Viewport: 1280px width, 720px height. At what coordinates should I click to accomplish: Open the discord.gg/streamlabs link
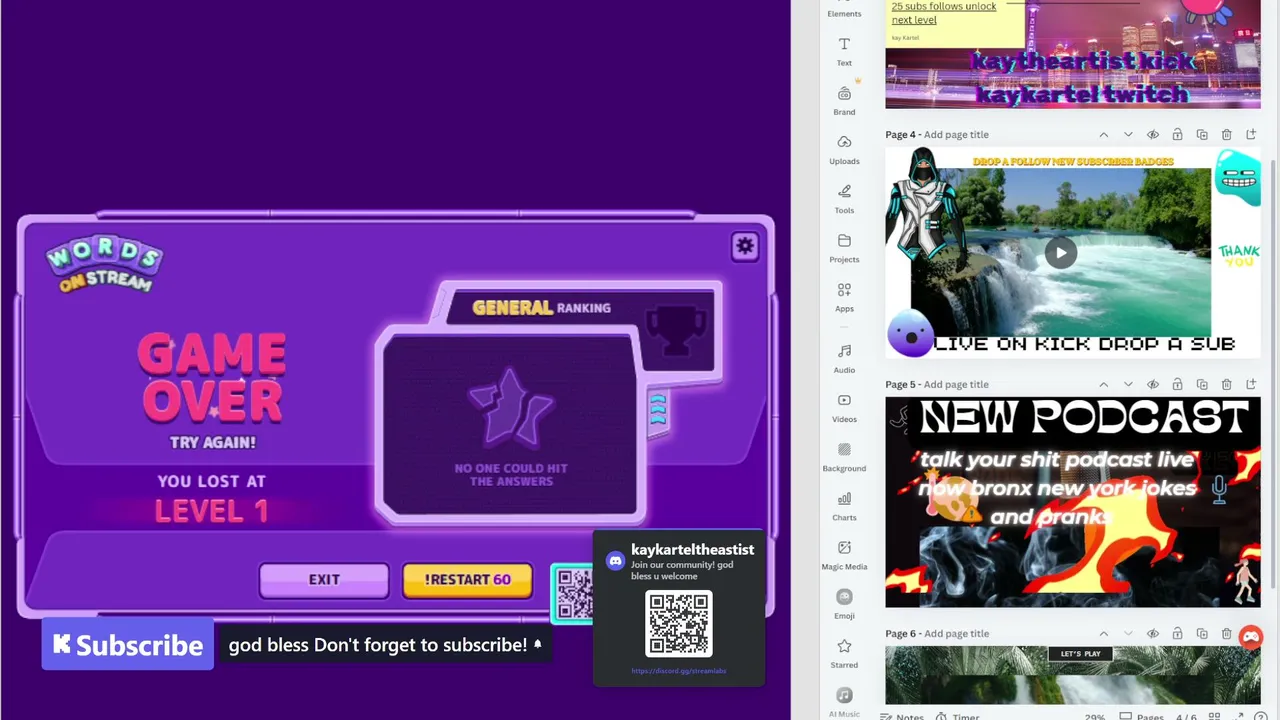679,671
